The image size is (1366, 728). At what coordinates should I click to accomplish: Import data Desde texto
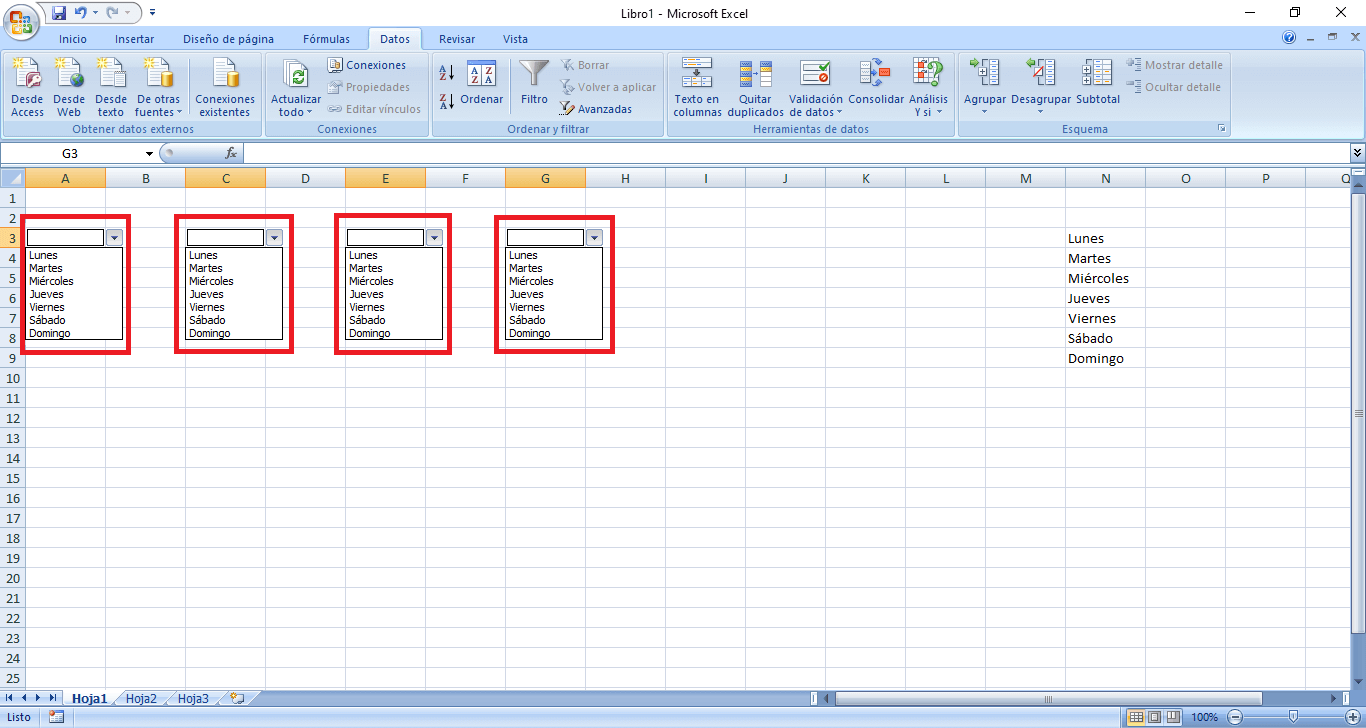111,88
